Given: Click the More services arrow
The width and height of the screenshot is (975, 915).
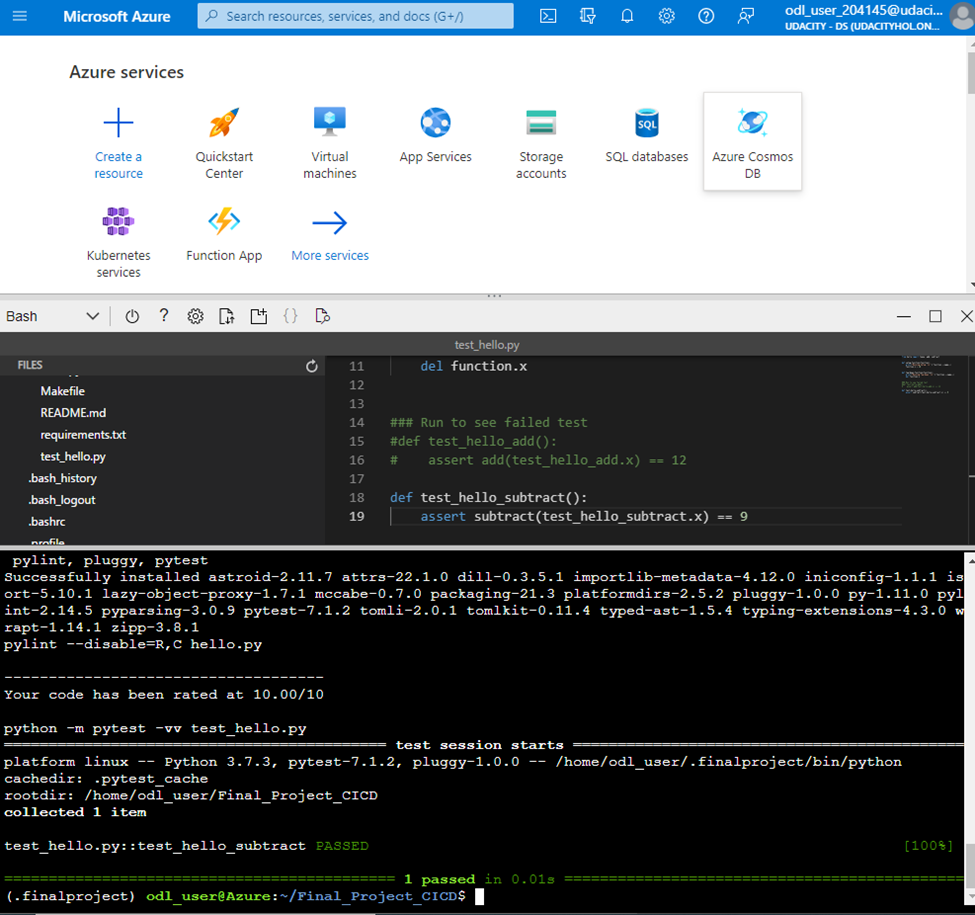Looking at the screenshot, I should click(330, 223).
